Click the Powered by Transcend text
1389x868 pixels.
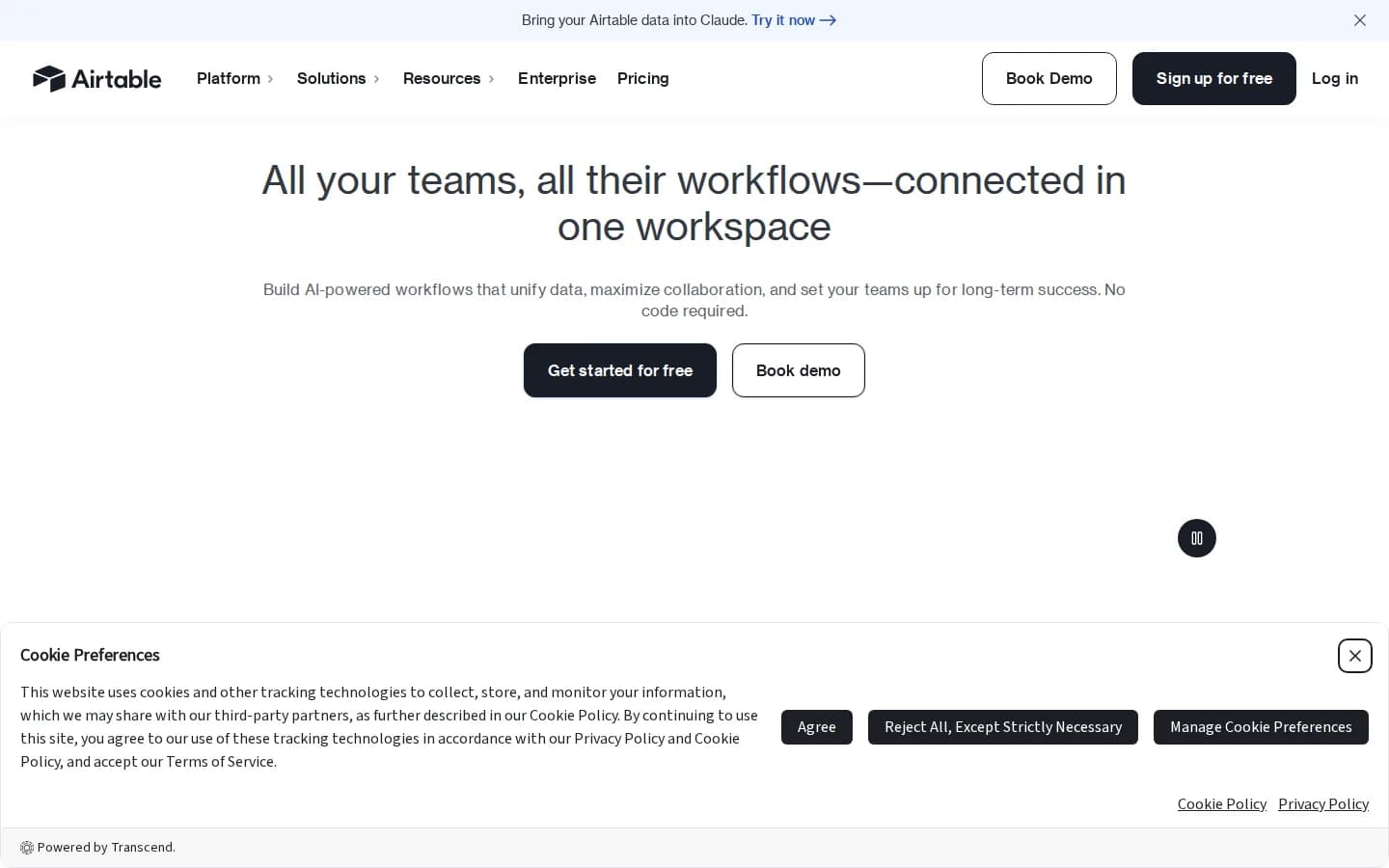tap(106, 848)
